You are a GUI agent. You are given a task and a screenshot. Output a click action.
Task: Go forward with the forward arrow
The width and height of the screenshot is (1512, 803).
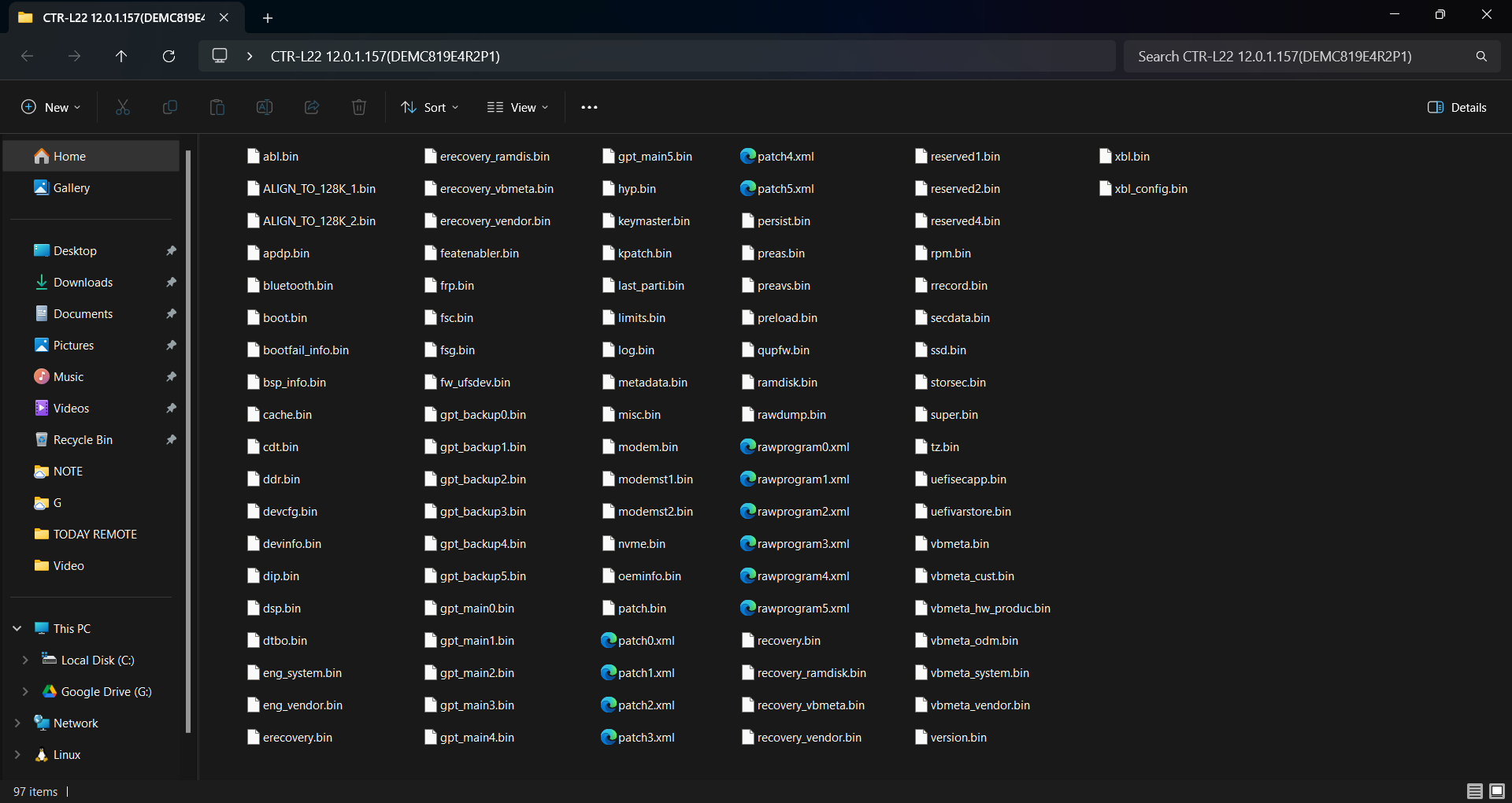[x=74, y=56]
